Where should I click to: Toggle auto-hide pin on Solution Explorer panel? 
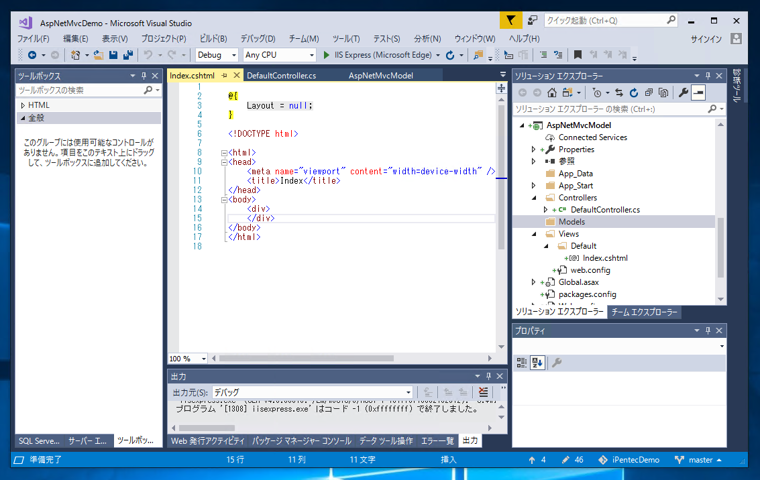[x=708, y=76]
